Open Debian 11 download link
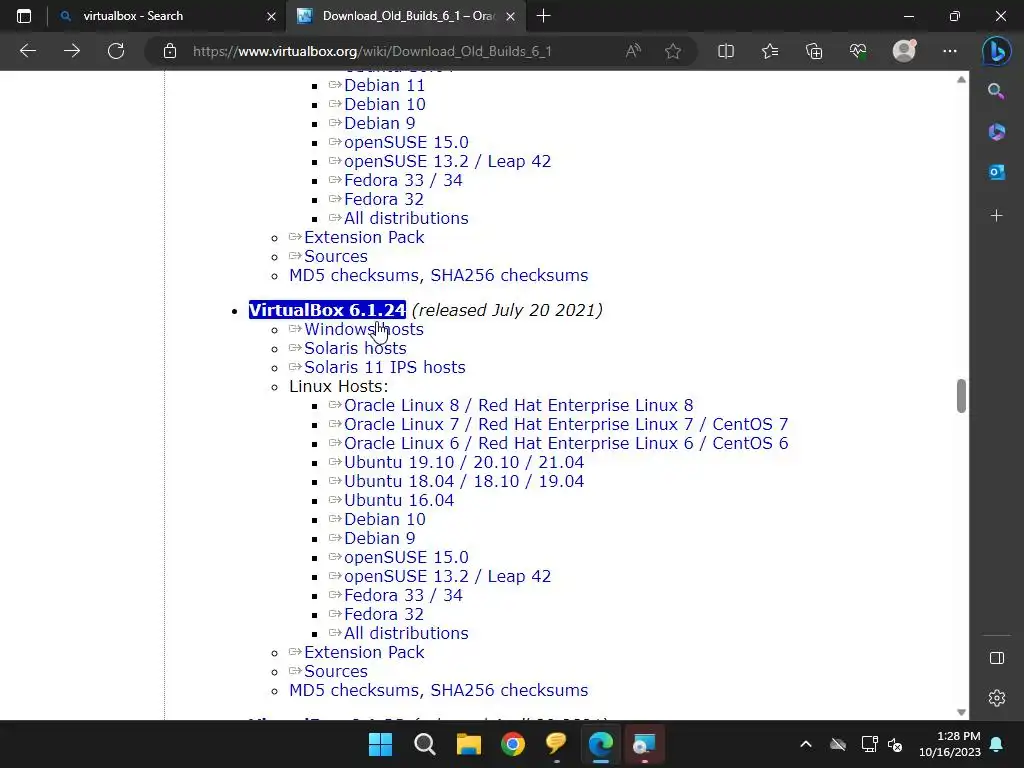1024x768 pixels. point(385,85)
